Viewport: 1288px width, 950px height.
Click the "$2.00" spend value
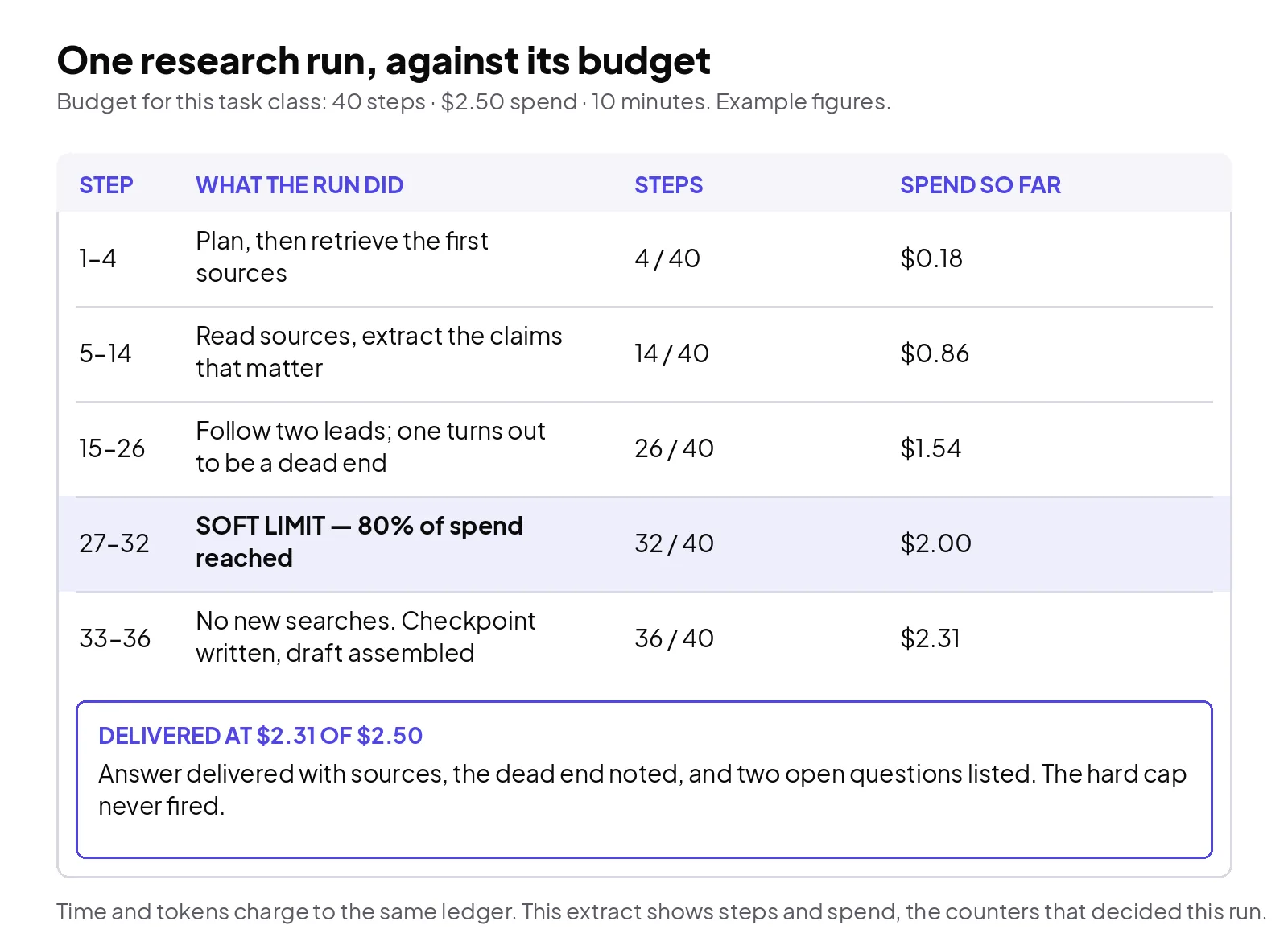coord(935,543)
